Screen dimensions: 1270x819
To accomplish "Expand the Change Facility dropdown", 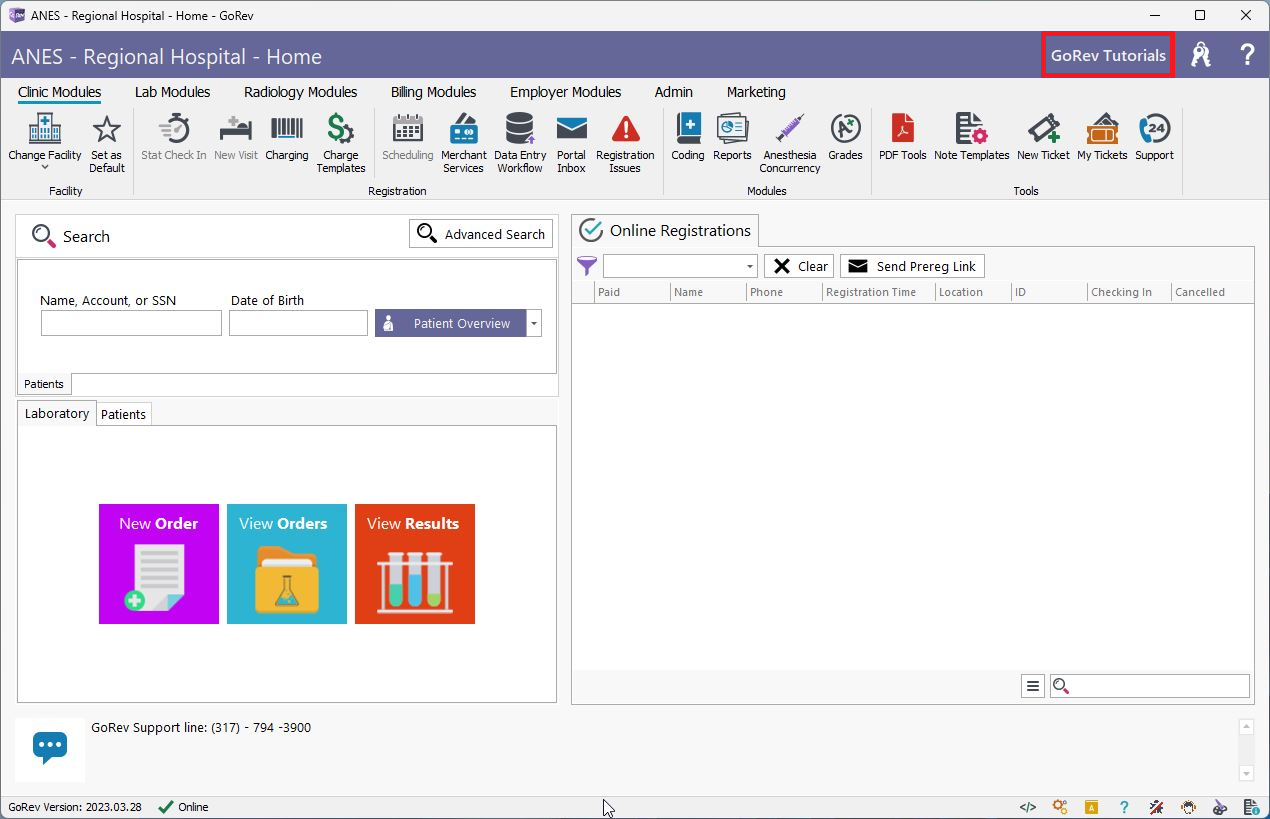I will click(45, 167).
